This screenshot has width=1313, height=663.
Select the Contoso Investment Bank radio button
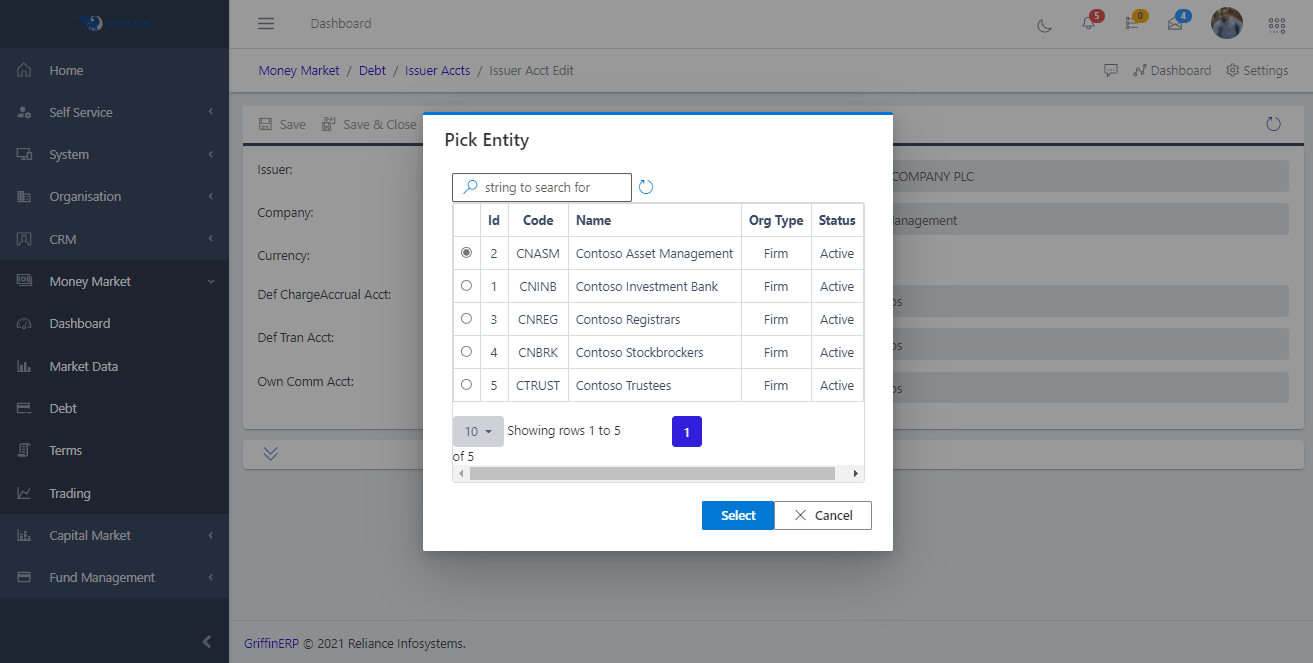click(466, 286)
